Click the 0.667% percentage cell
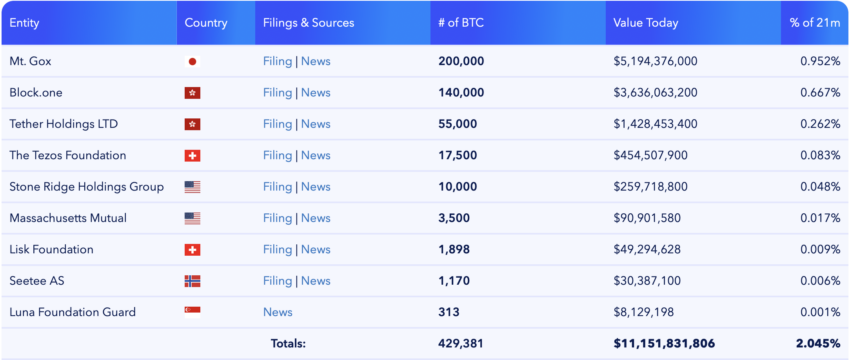This screenshot has width=850, height=360. 820,93
